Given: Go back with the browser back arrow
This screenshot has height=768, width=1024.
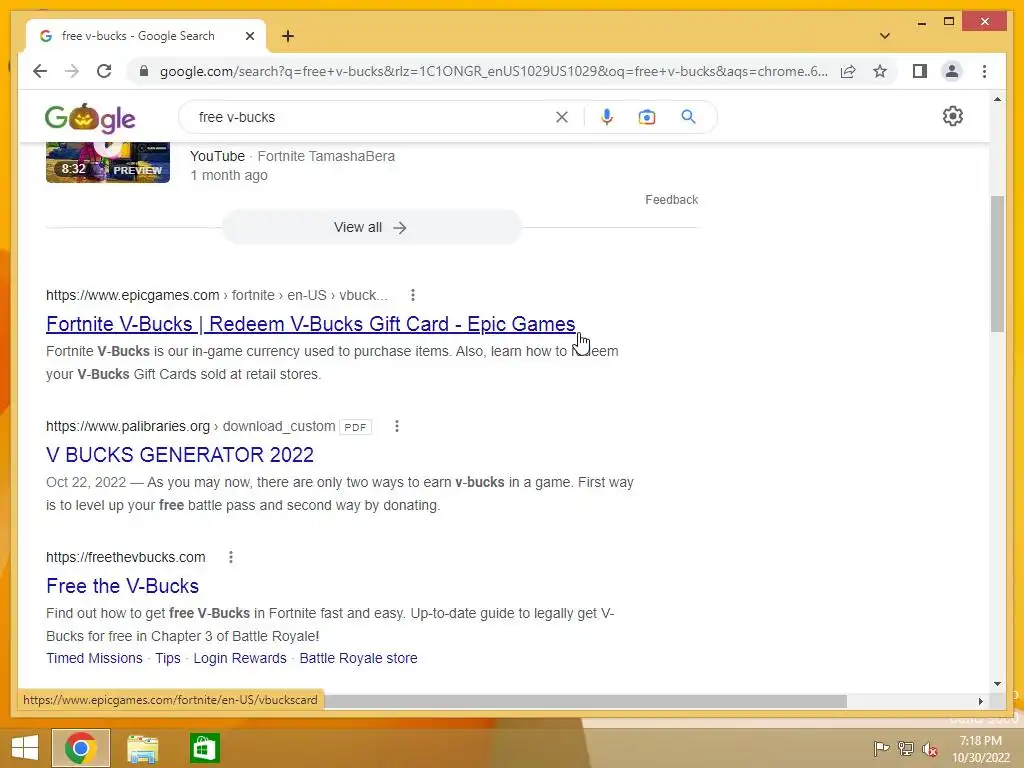Looking at the screenshot, I should pyautogui.click(x=40, y=71).
